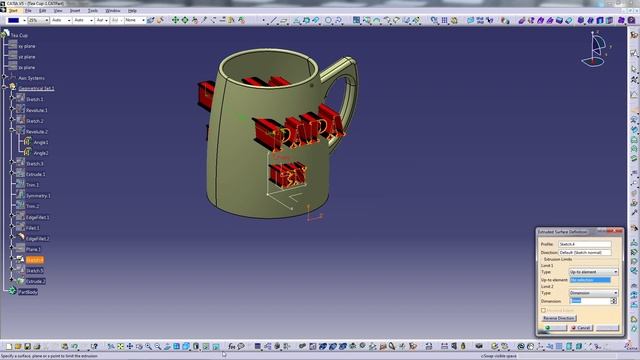Viewport: 640px width, 360px height.
Task: Click the Up-to element No selection field
Action: (590, 280)
